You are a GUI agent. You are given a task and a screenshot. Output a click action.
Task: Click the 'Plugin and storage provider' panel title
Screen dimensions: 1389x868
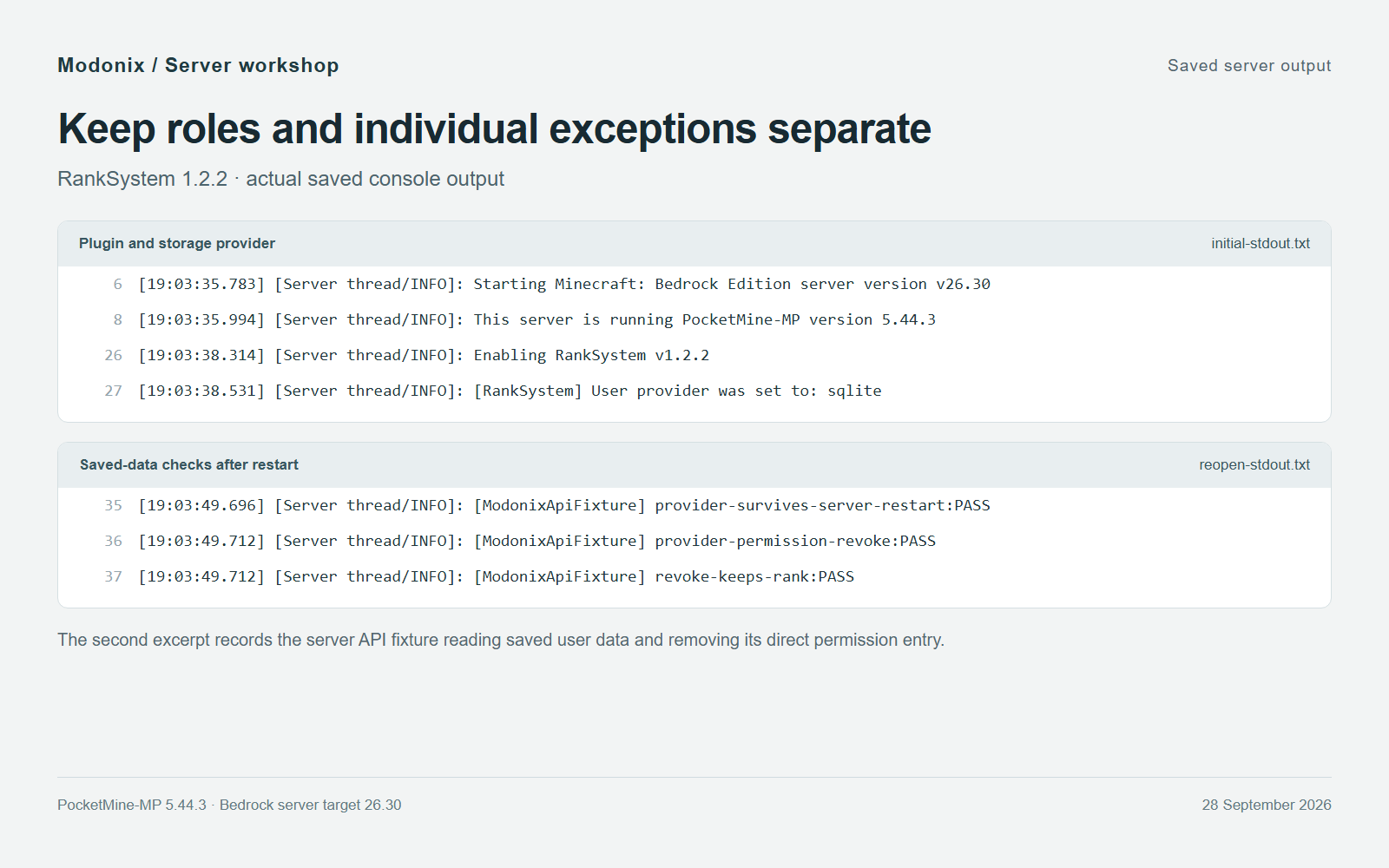click(177, 244)
